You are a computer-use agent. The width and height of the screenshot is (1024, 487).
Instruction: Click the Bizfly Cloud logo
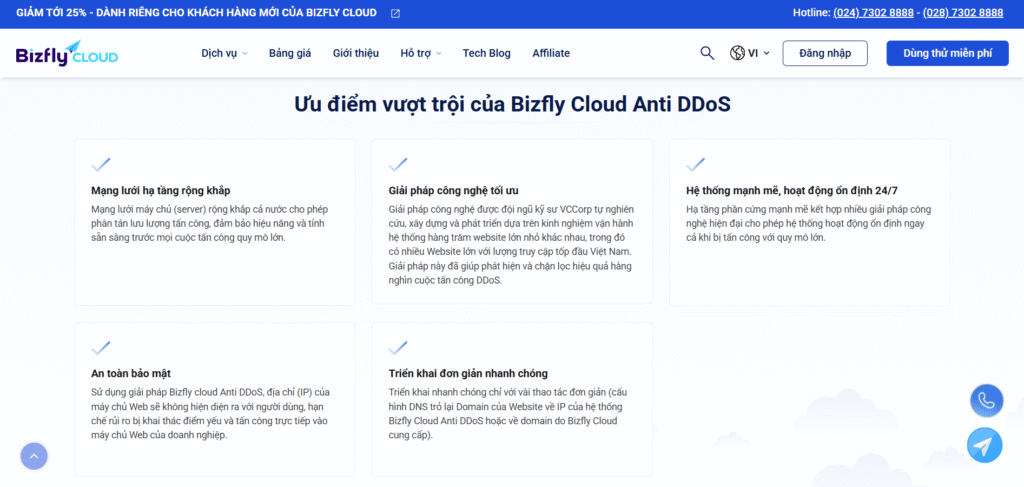[x=66, y=53]
